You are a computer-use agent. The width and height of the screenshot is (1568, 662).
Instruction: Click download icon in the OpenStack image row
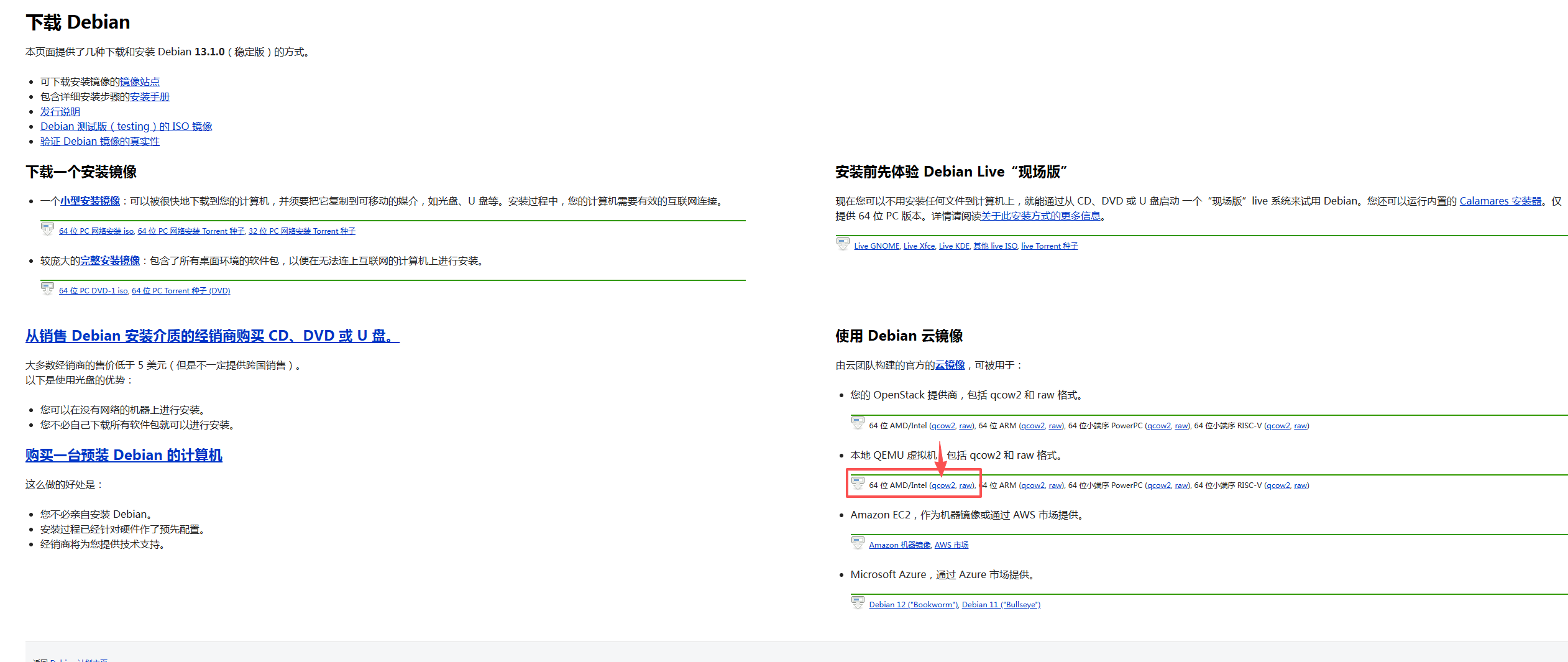click(x=858, y=424)
